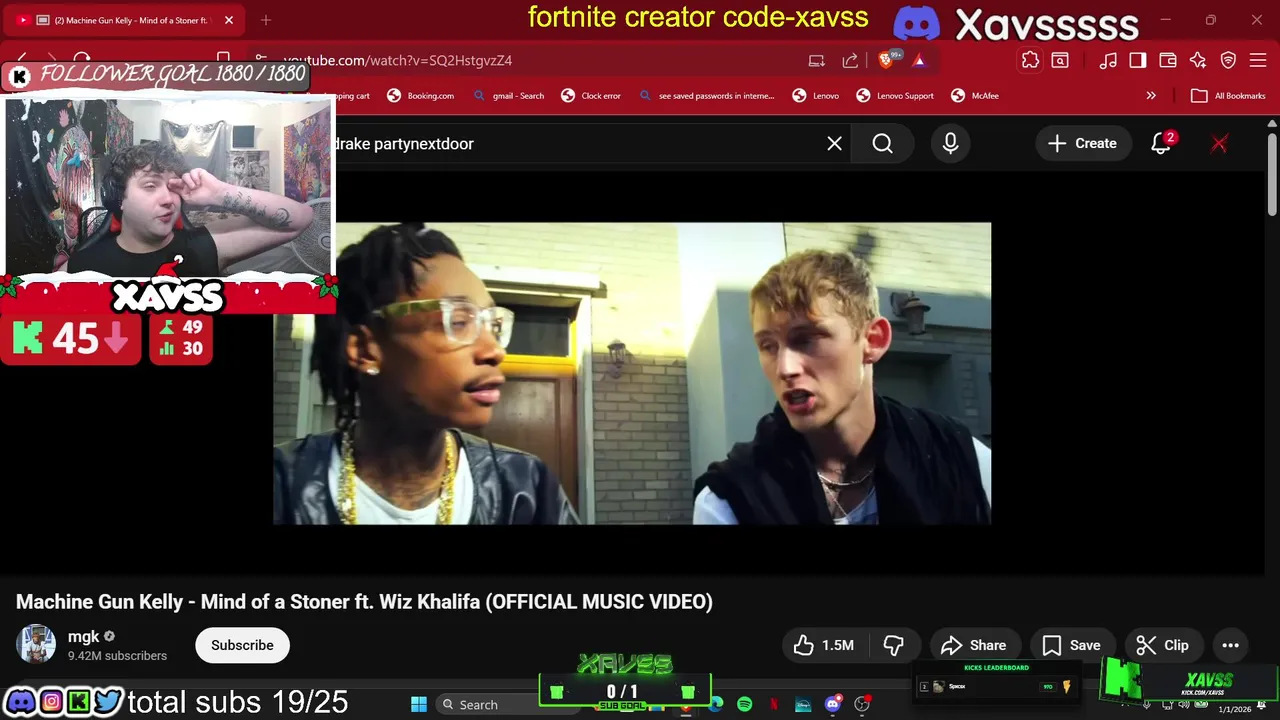Click YouTube magnifier search button

(882, 144)
